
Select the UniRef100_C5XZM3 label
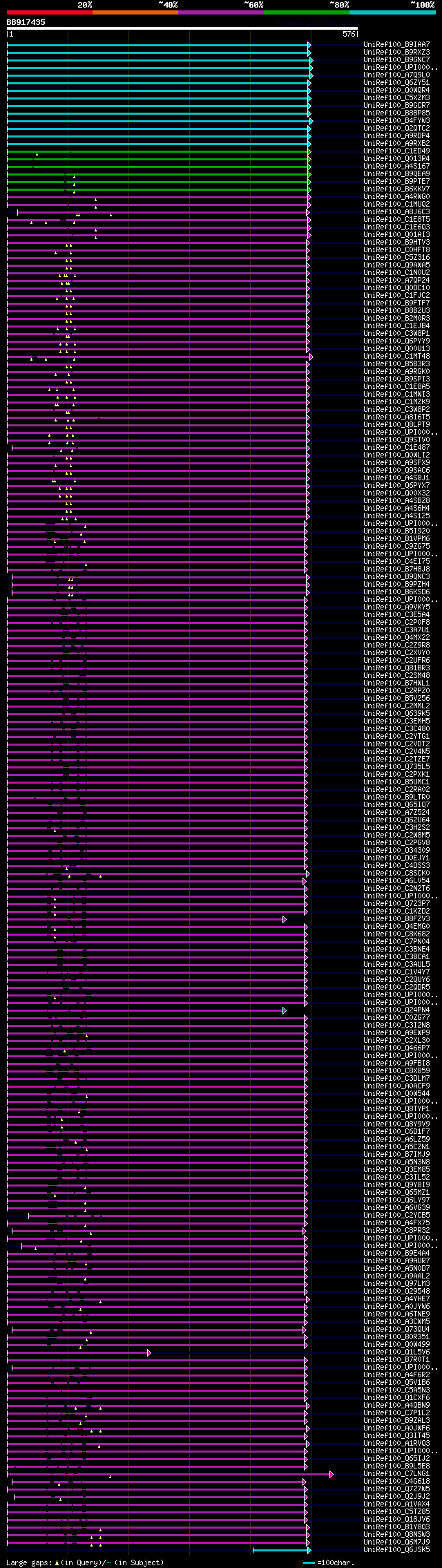pyautogui.click(x=396, y=97)
